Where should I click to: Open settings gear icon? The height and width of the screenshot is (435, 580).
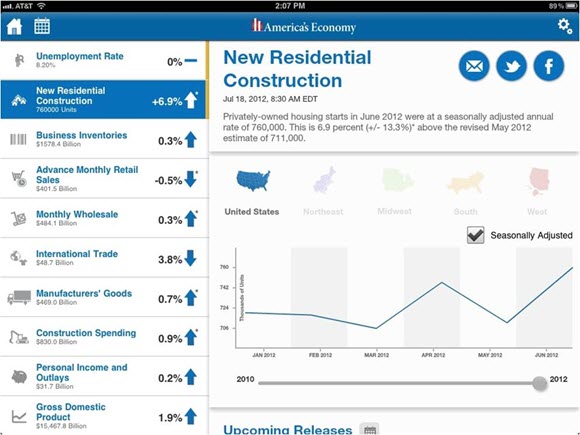[564, 26]
